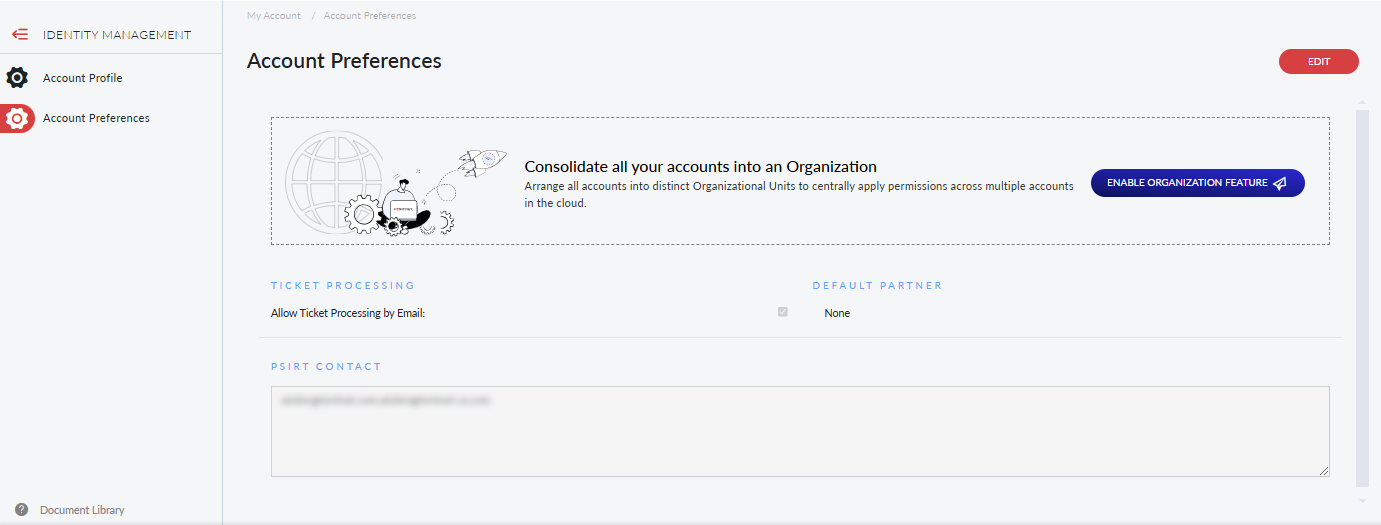
Task: Open the Document Library link
Action: [x=82, y=510]
